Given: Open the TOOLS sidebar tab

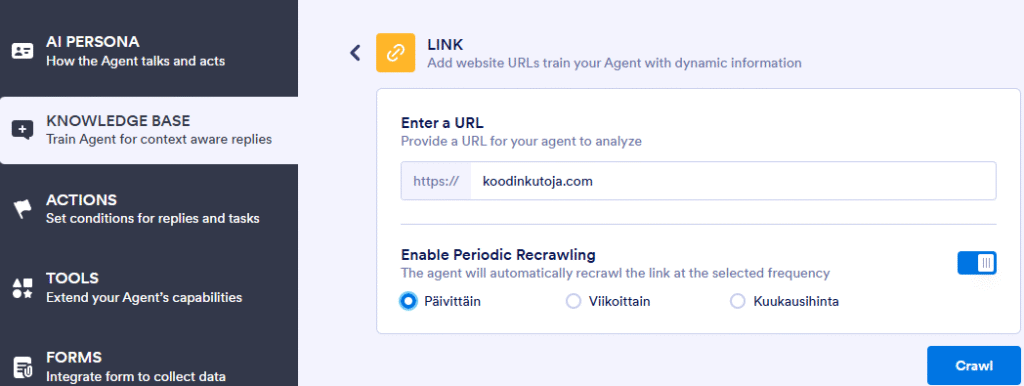Looking at the screenshot, I should (x=149, y=288).
